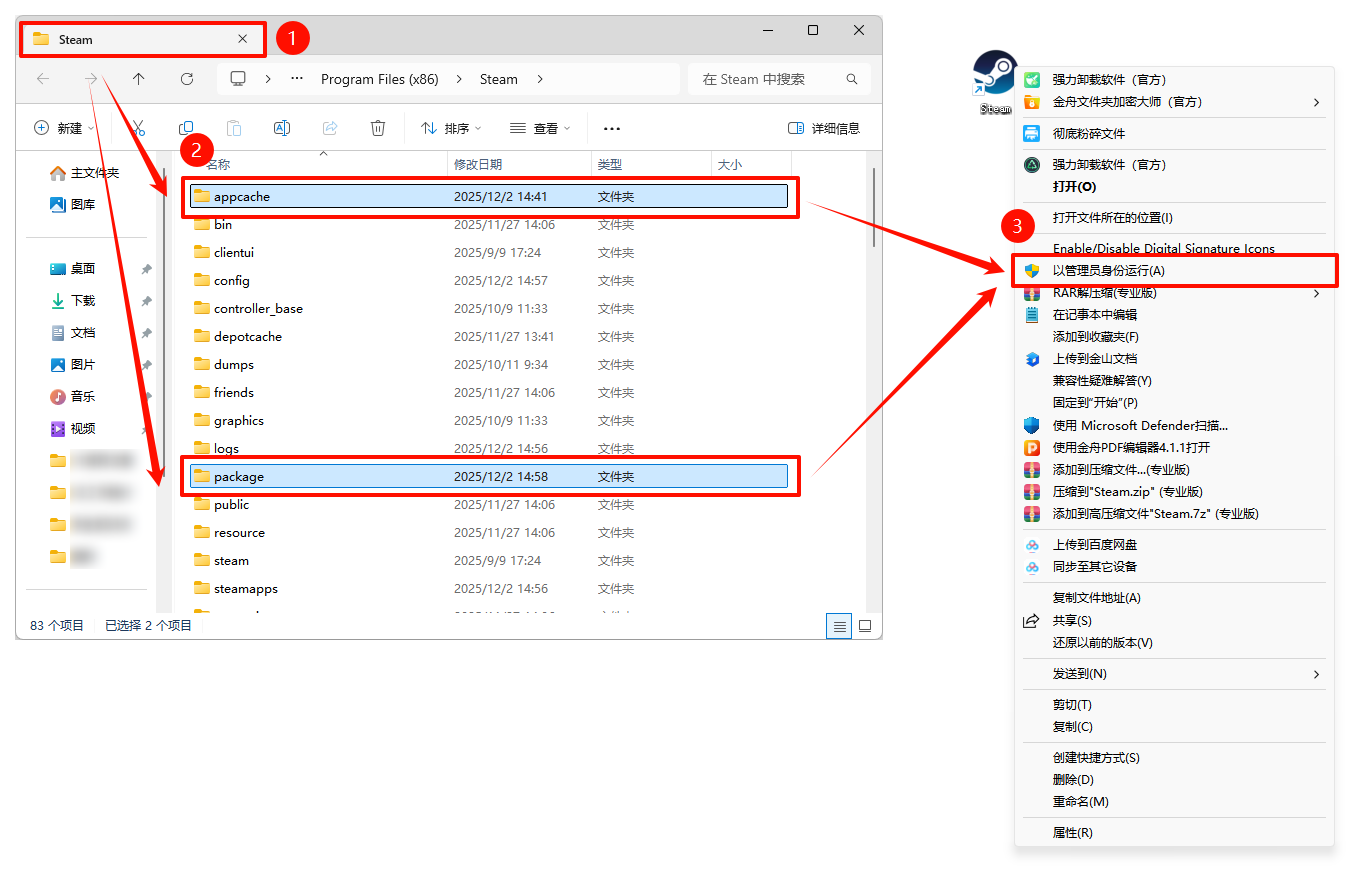The image size is (1351, 869).
Task: Click the Refresh icon in the address bar
Action: pos(187,78)
